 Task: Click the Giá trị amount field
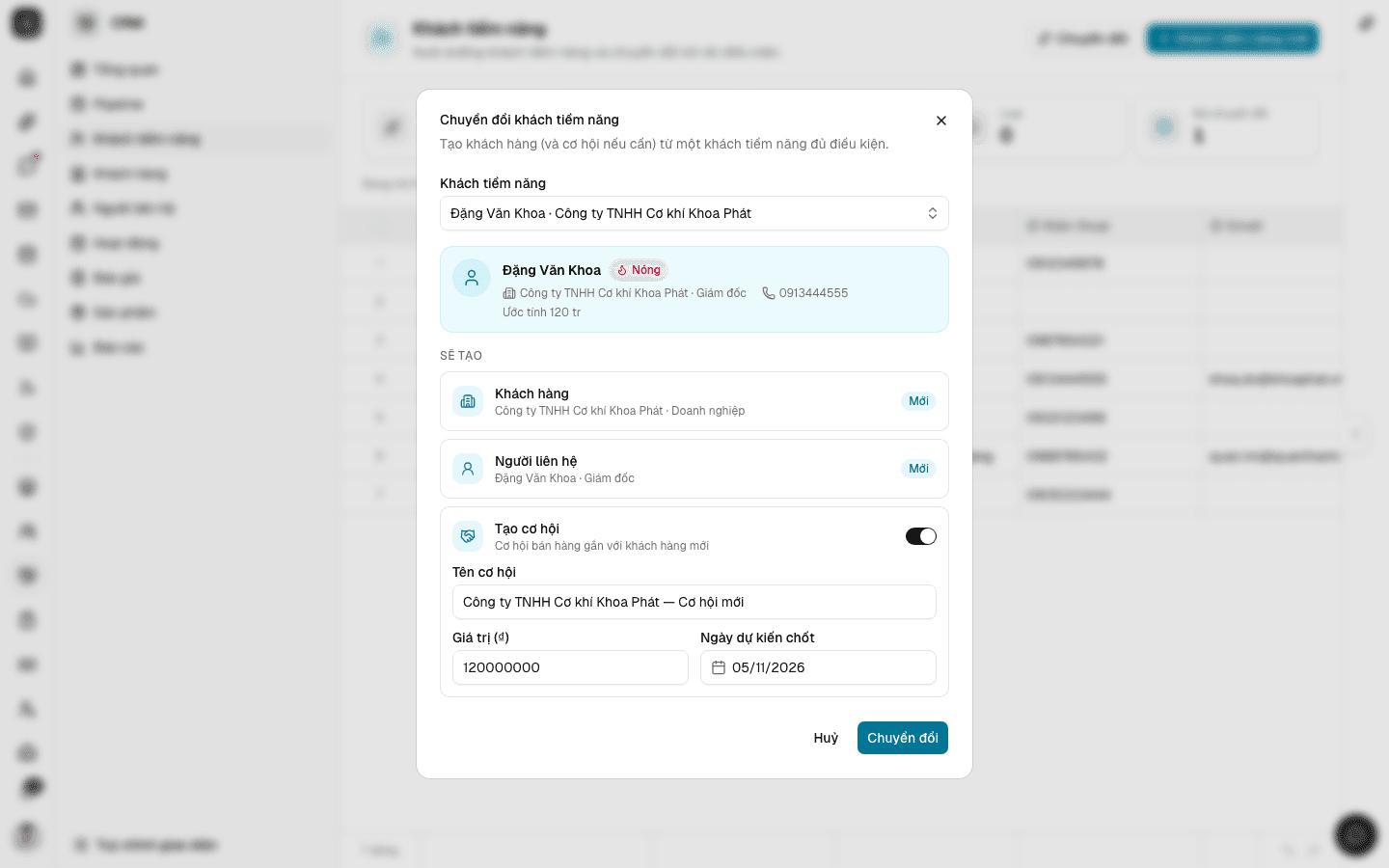tap(570, 667)
